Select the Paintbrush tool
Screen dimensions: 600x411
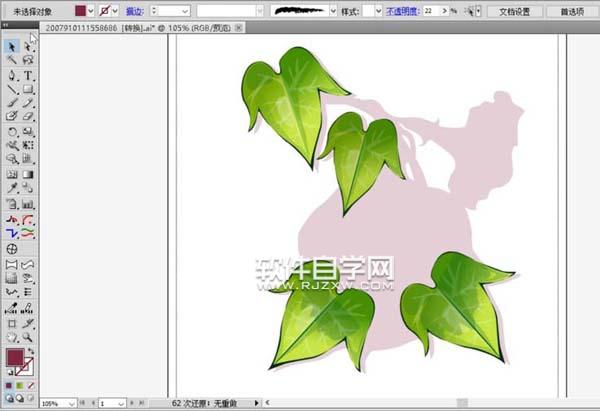click(x=12, y=103)
